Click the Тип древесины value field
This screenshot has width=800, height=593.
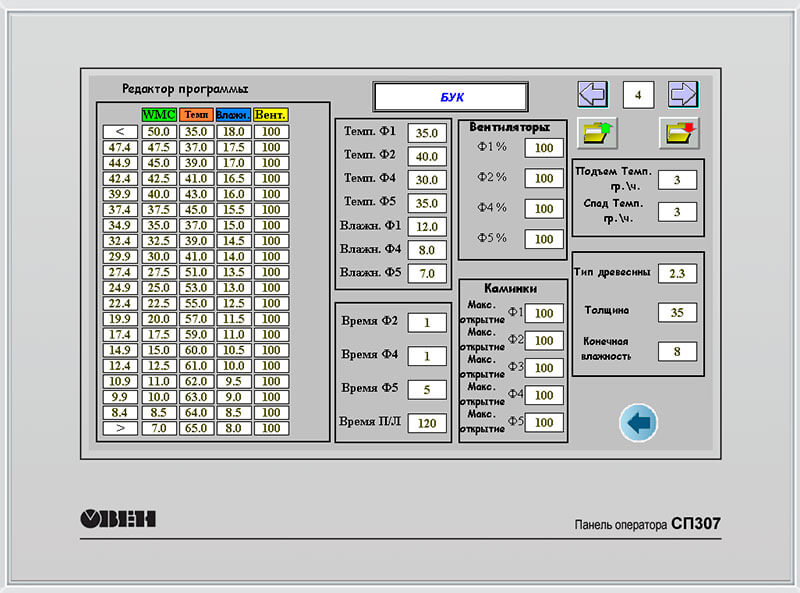677,273
